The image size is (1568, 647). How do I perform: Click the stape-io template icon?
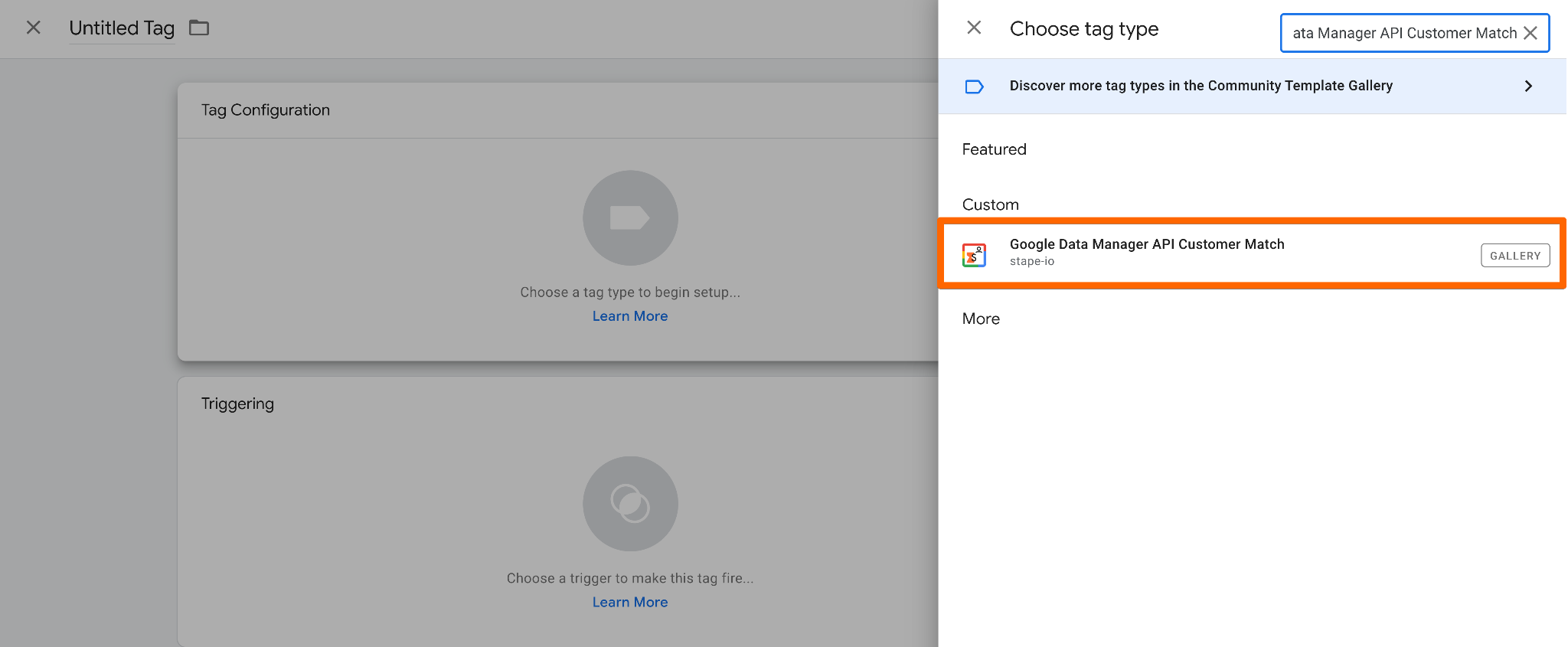[x=974, y=255]
